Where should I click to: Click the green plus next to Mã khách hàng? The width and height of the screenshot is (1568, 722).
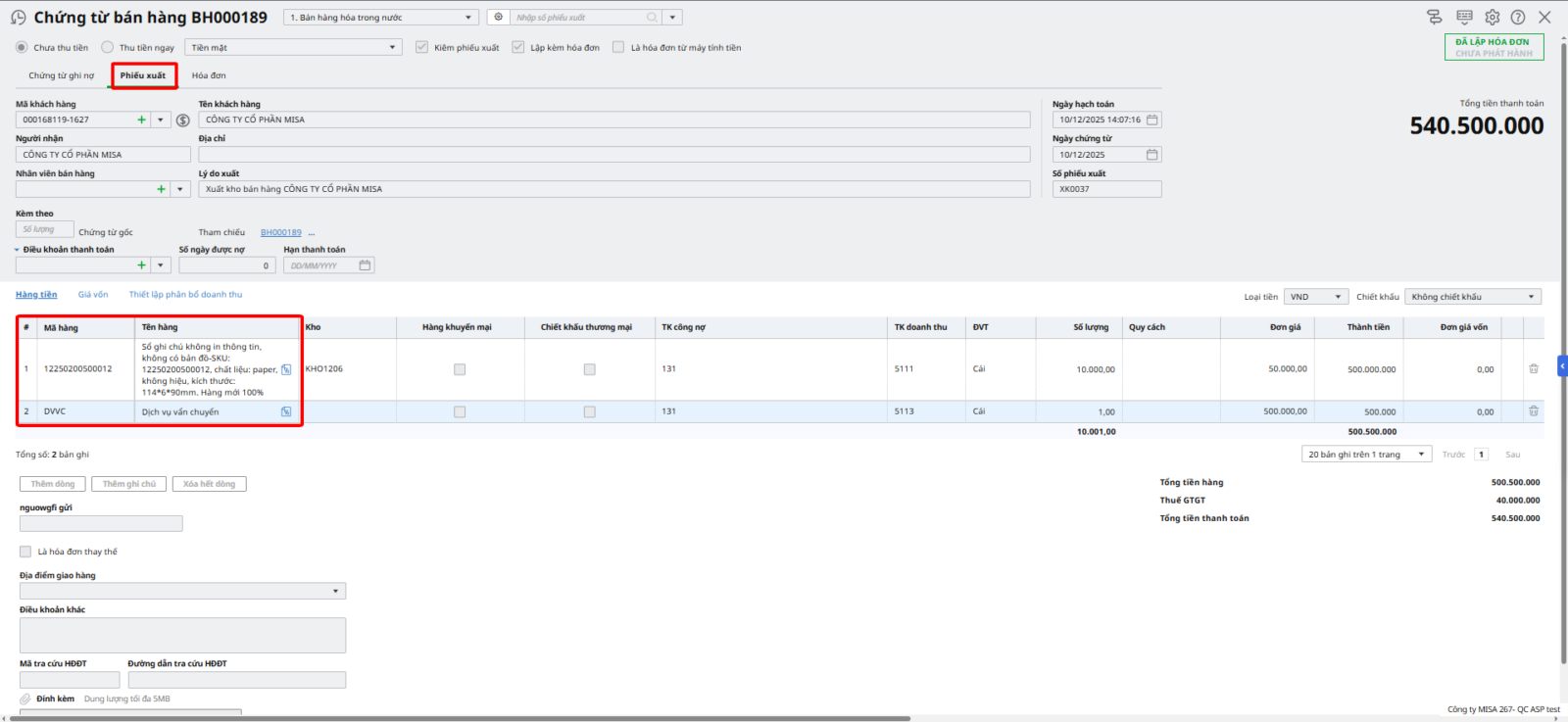(x=142, y=120)
